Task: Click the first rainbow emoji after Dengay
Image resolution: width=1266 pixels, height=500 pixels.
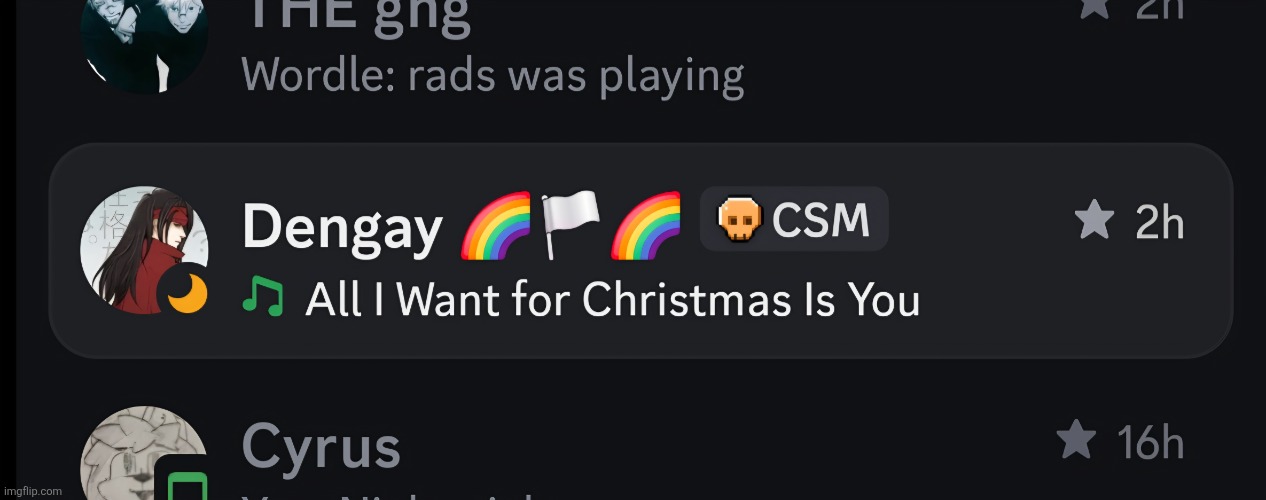Action: (x=497, y=224)
